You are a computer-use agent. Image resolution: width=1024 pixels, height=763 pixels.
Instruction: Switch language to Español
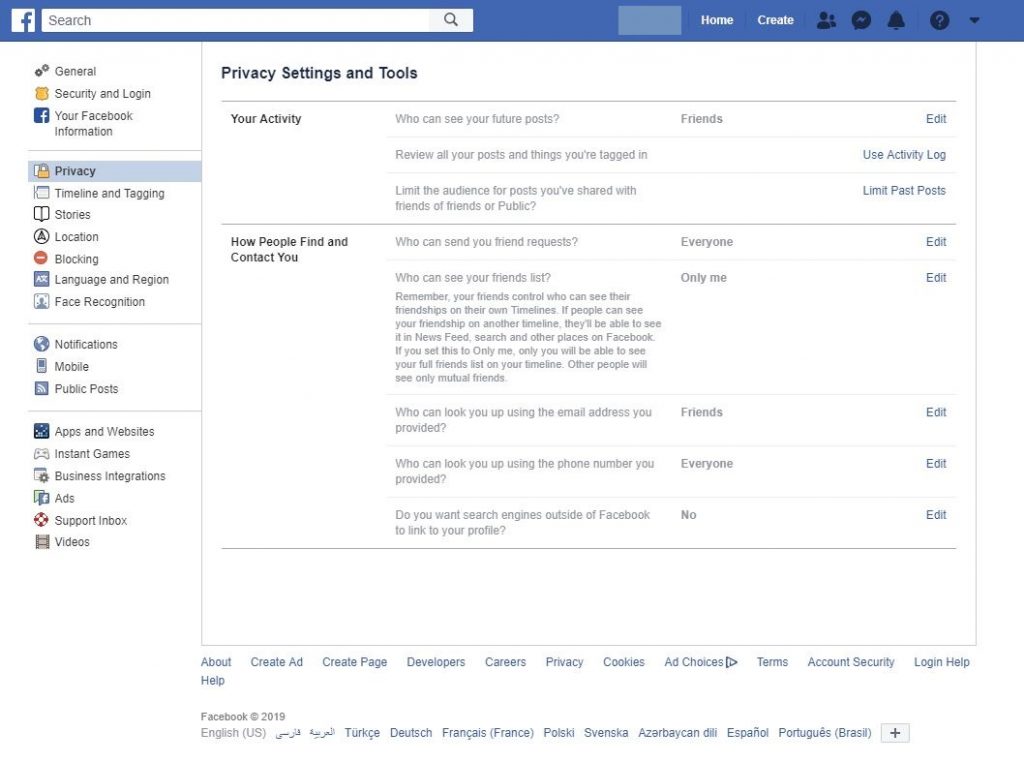click(748, 733)
